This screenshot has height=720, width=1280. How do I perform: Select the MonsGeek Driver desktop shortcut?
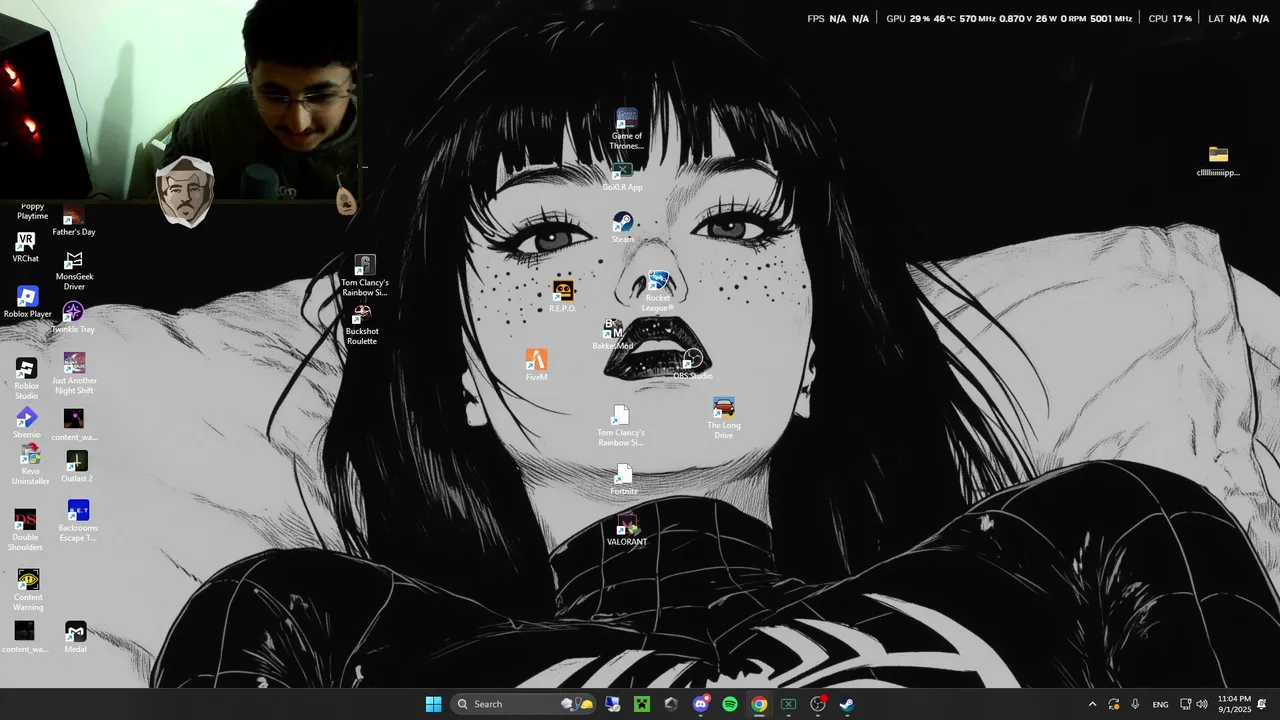74,271
